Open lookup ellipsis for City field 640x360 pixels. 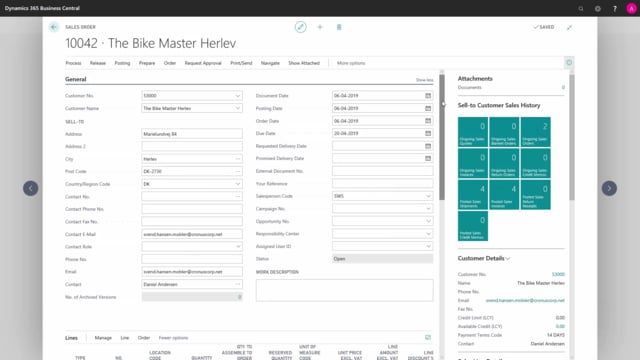click(238, 159)
